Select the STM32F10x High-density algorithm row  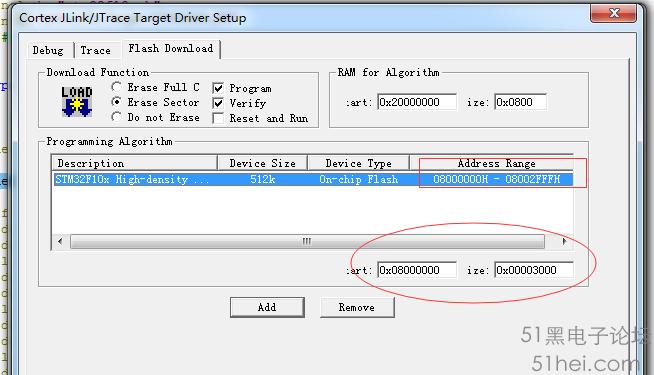[x=312, y=179]
